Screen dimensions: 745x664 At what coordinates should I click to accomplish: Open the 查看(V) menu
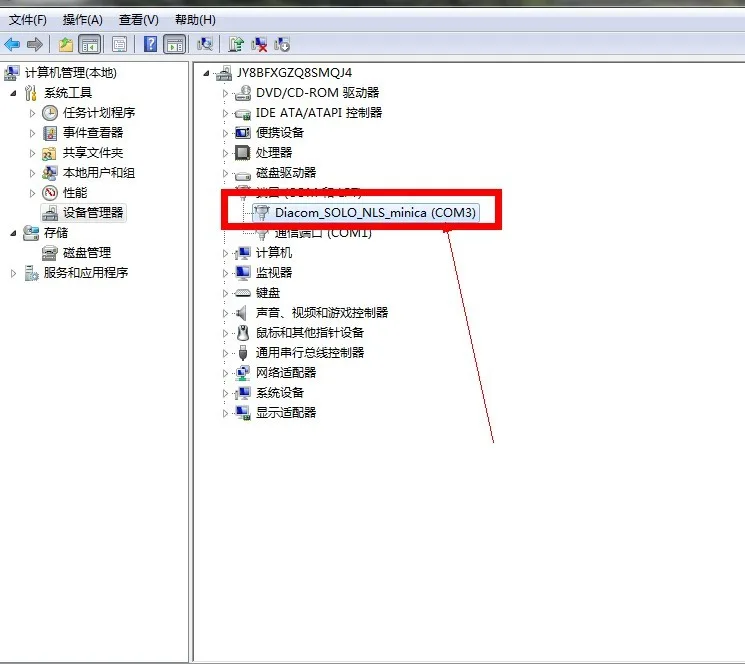(138, 20)
